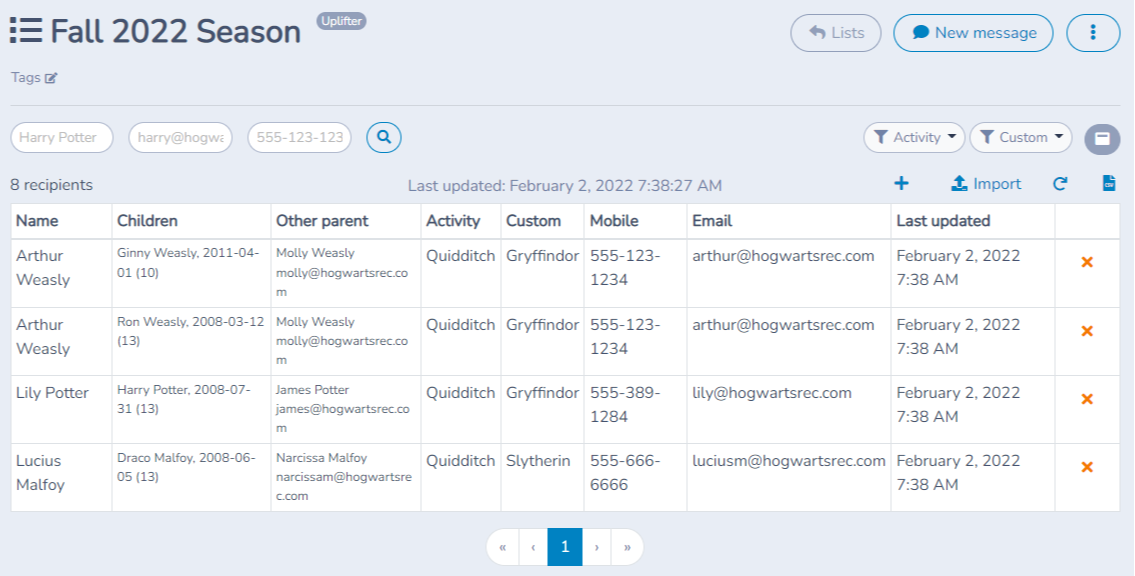The width and height of the screenshot is (1135, 576).
Task: Select page 1 in pagination
Action: (x=565, y=547)
